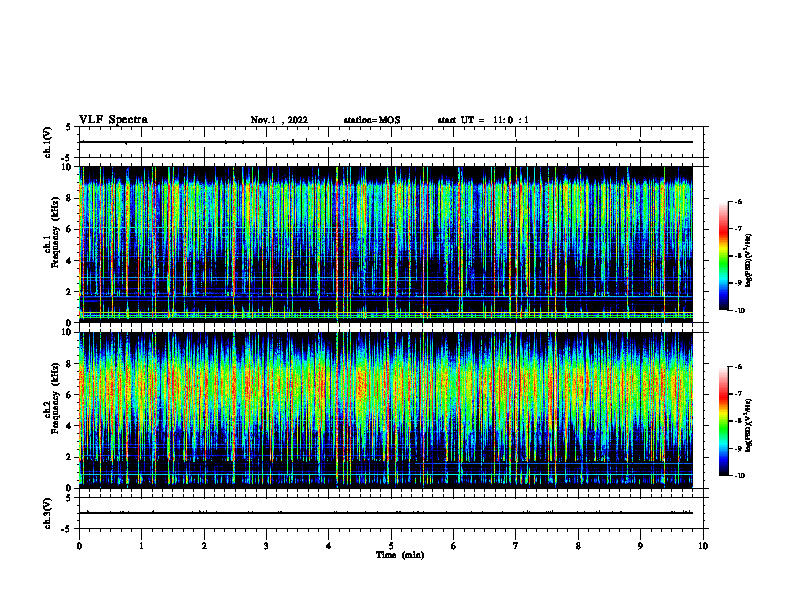Image resolution: width=792 pixels, height=612 pixels.
Task: Click the ch.2 spectrogram color scale bar
Action: click(x=723, y=421)
